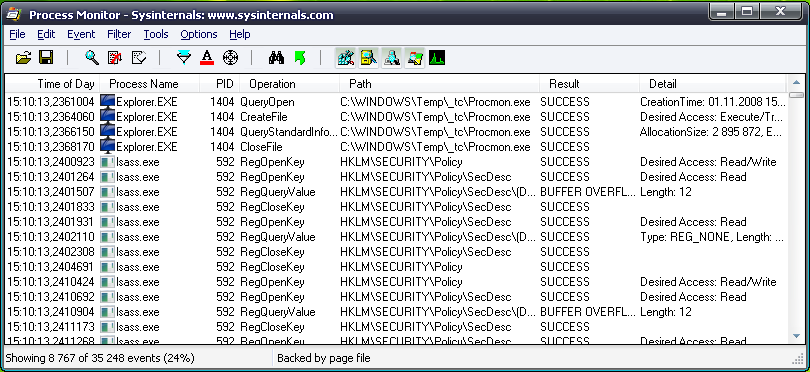The width and height of the screenshot is (810, 372).
Task: Click 'AllocationSize: 2 895 872, E...' detail cell
Action: click(713, 132)
